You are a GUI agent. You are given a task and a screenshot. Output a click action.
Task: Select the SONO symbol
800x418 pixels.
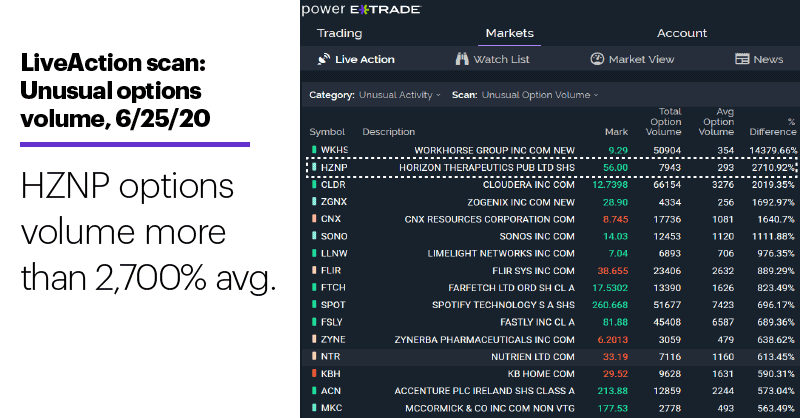click(x=334, y=236)
